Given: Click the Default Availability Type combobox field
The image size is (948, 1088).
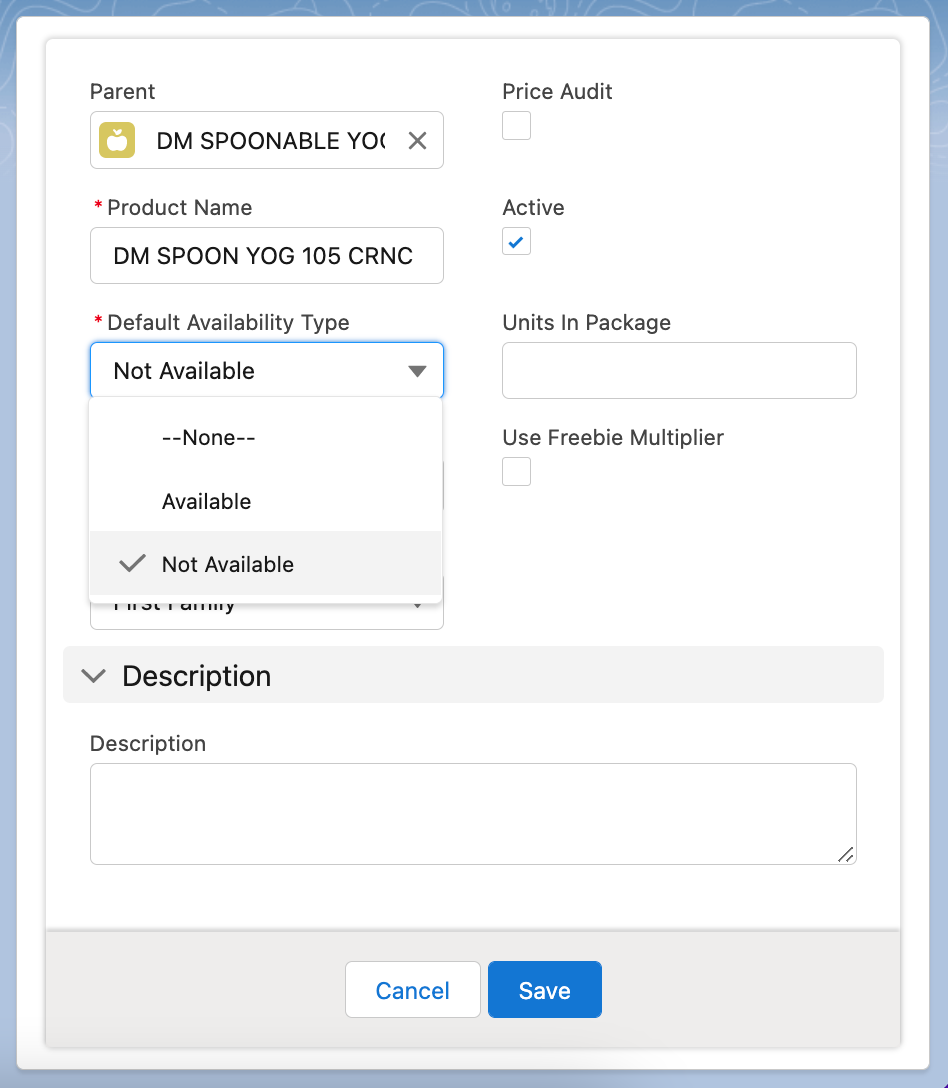Looking at the screenshot, I should [x=250, y=371].
